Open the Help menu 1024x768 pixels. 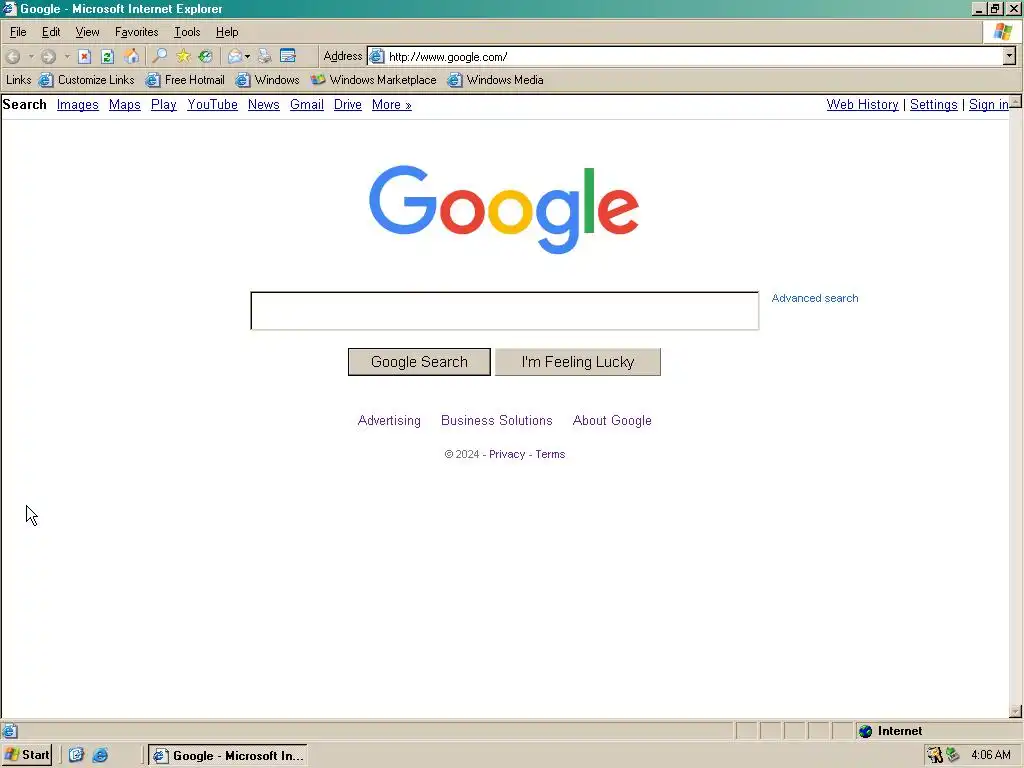pos(227,32)
